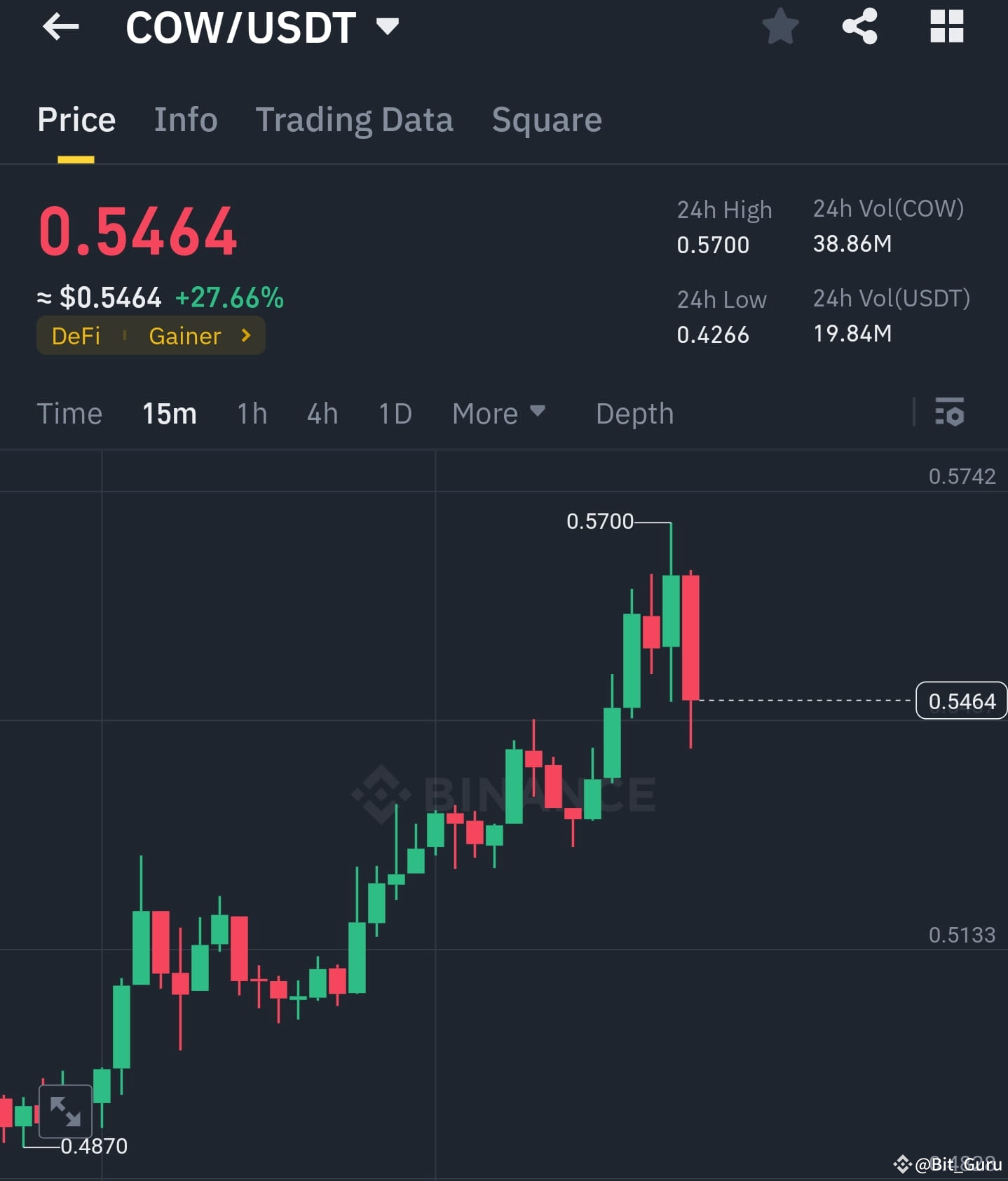
Task: Open the COW/USDT pair selector dropdown
Action: pos(387,27)
